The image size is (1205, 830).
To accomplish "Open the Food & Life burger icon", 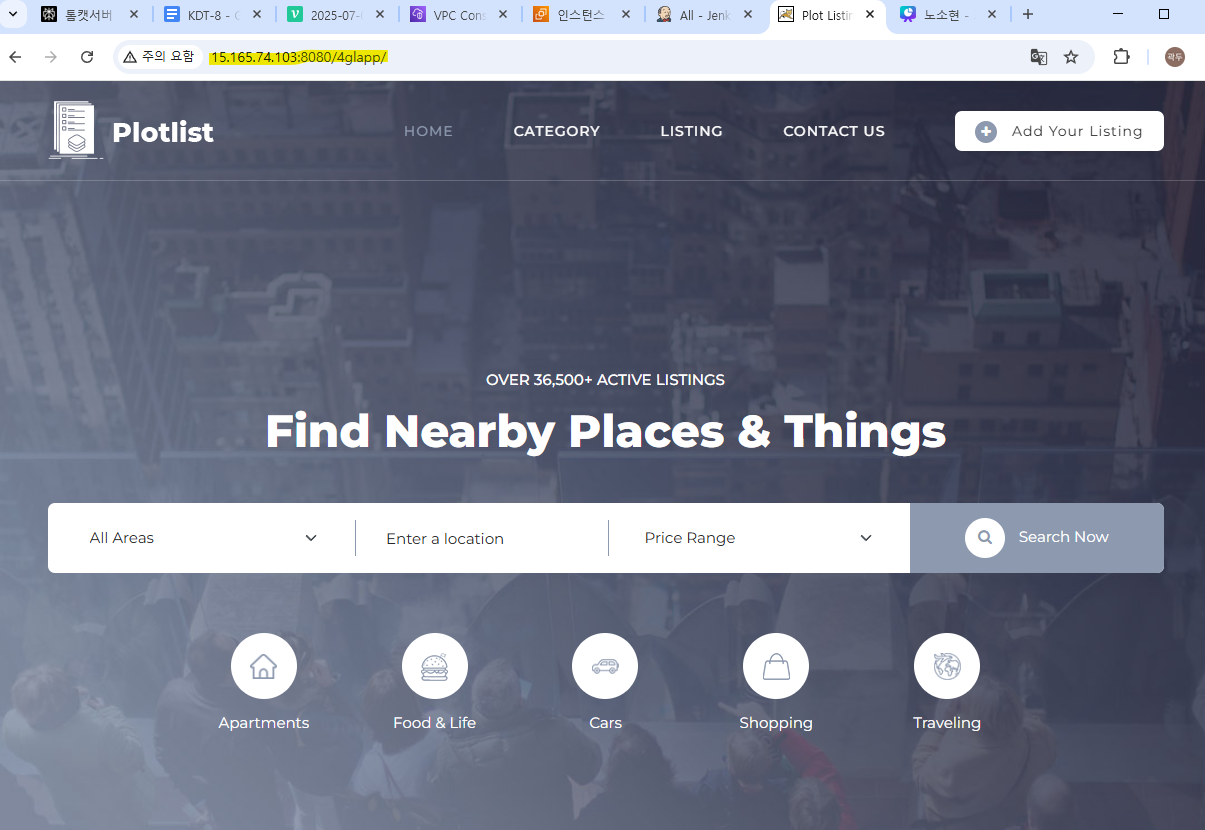I will tap(435, 666).
